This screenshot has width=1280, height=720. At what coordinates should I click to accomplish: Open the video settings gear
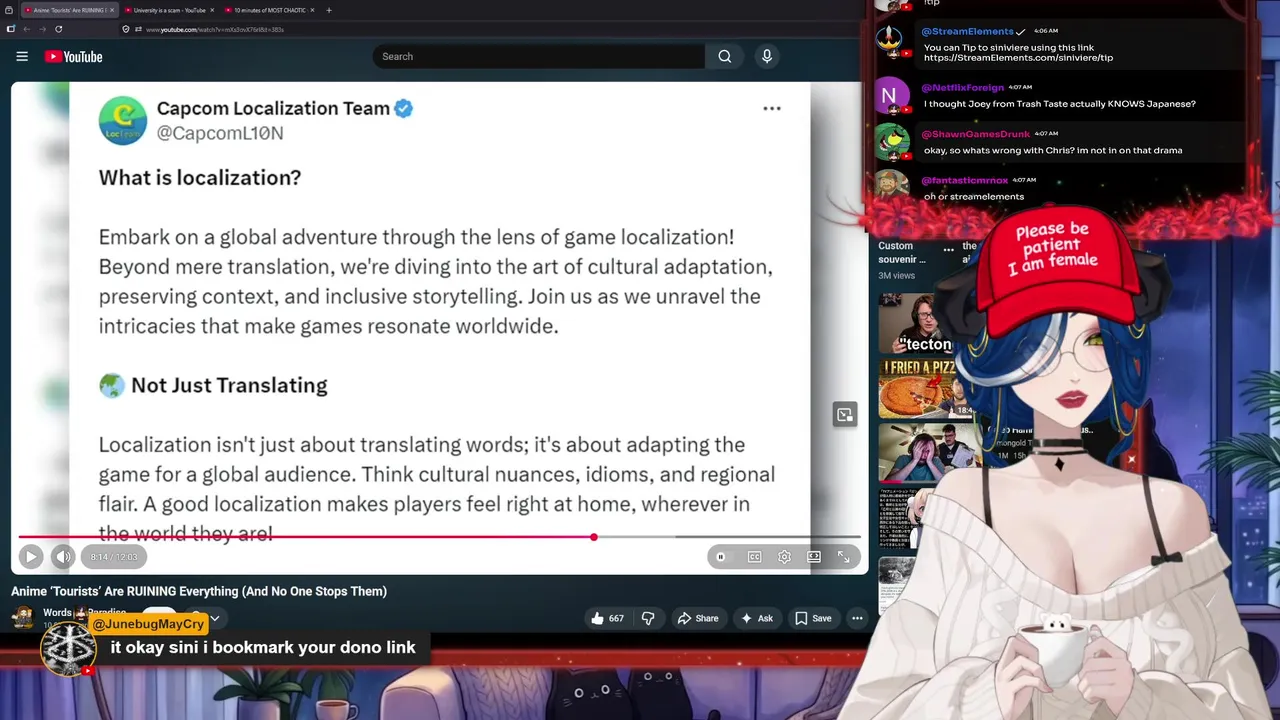[785, 557]
